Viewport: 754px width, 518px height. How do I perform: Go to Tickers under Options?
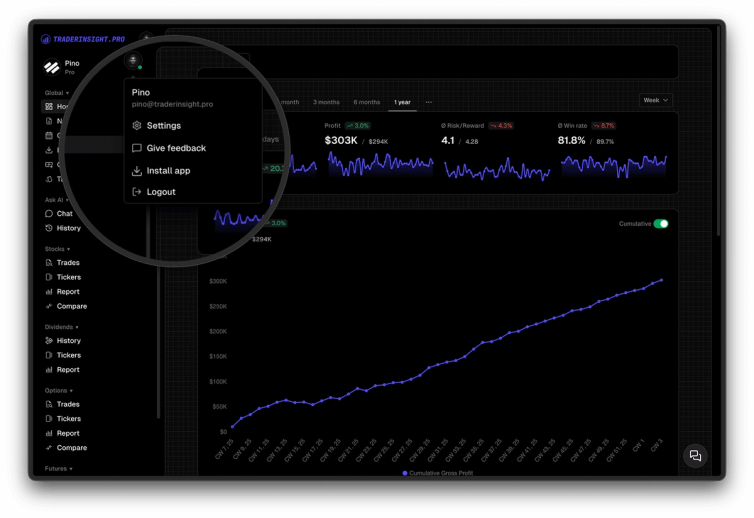coord(63,418)
